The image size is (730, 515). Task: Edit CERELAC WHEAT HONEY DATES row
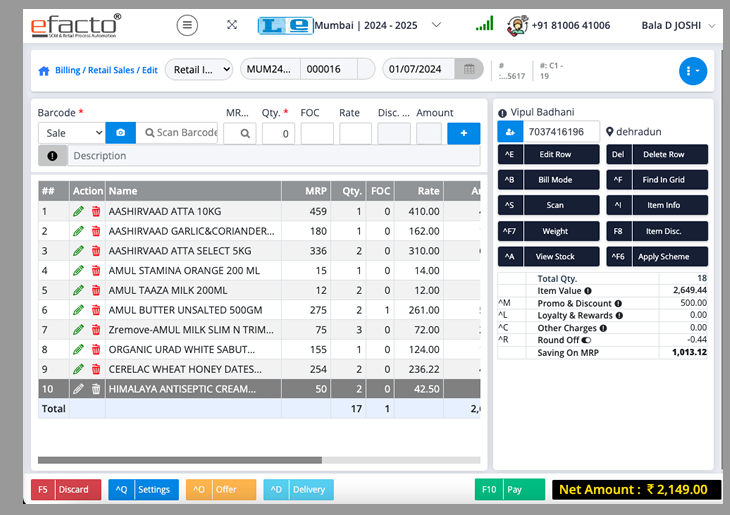click(x=78, y=369)
